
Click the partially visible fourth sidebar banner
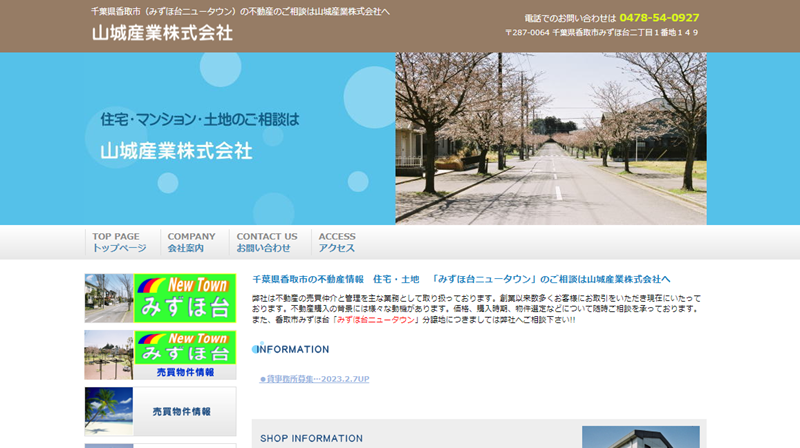[x=160, y=445]
